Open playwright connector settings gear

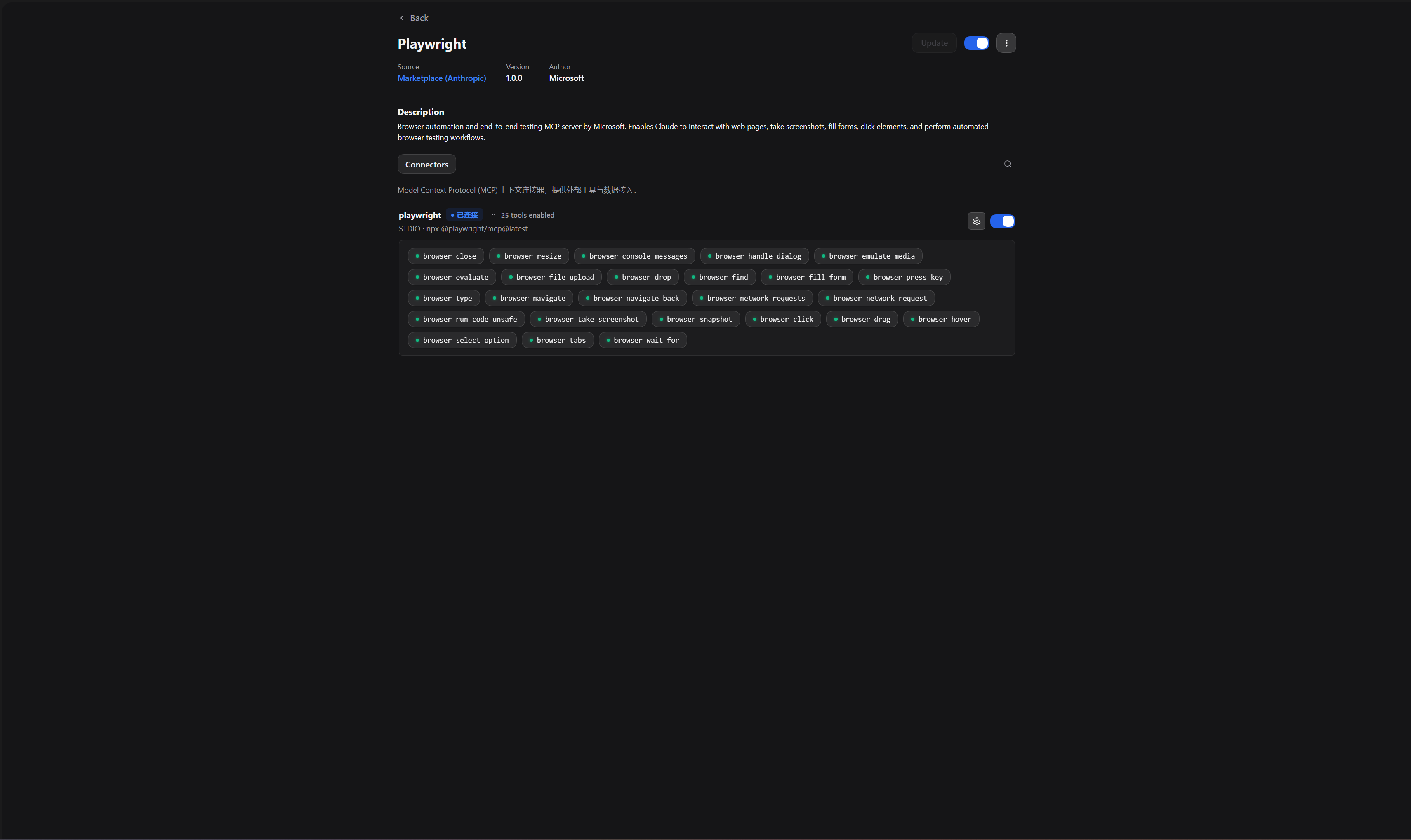click(x=976, y=221)
